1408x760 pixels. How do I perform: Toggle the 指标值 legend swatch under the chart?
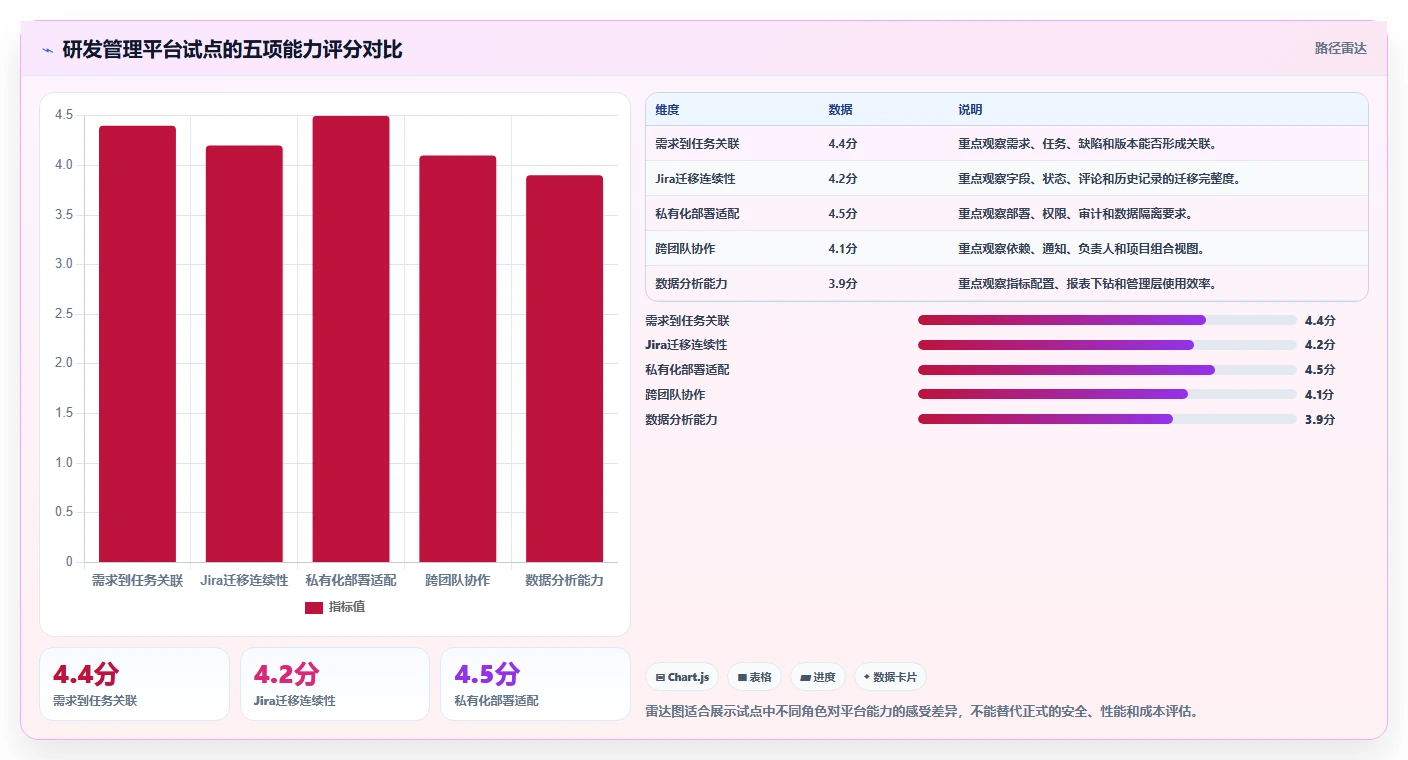point(314,607)
